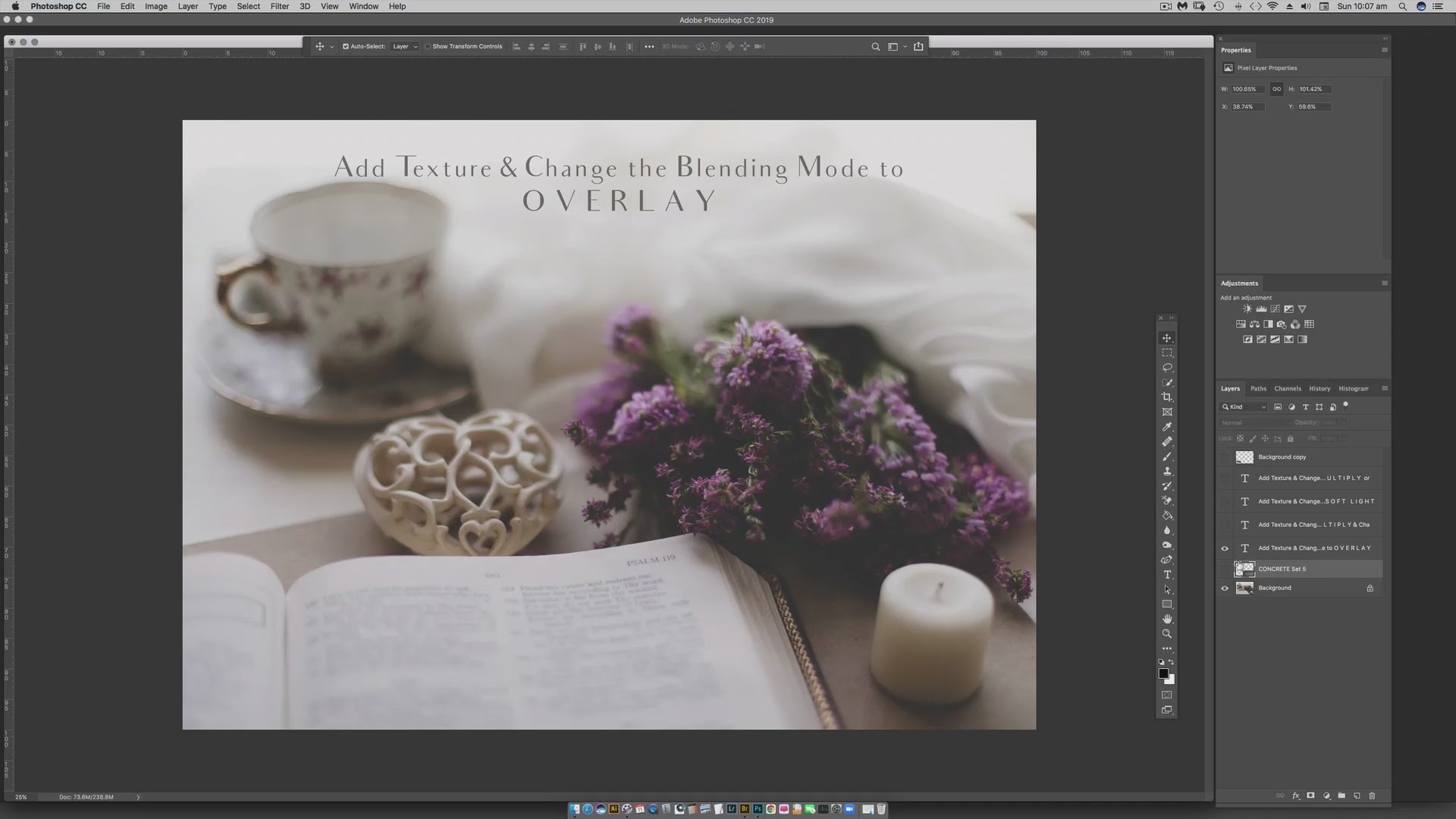Click the delete layer trash icon
The width and height of the screenshot is (1456, 819).
click(1371, 795)
